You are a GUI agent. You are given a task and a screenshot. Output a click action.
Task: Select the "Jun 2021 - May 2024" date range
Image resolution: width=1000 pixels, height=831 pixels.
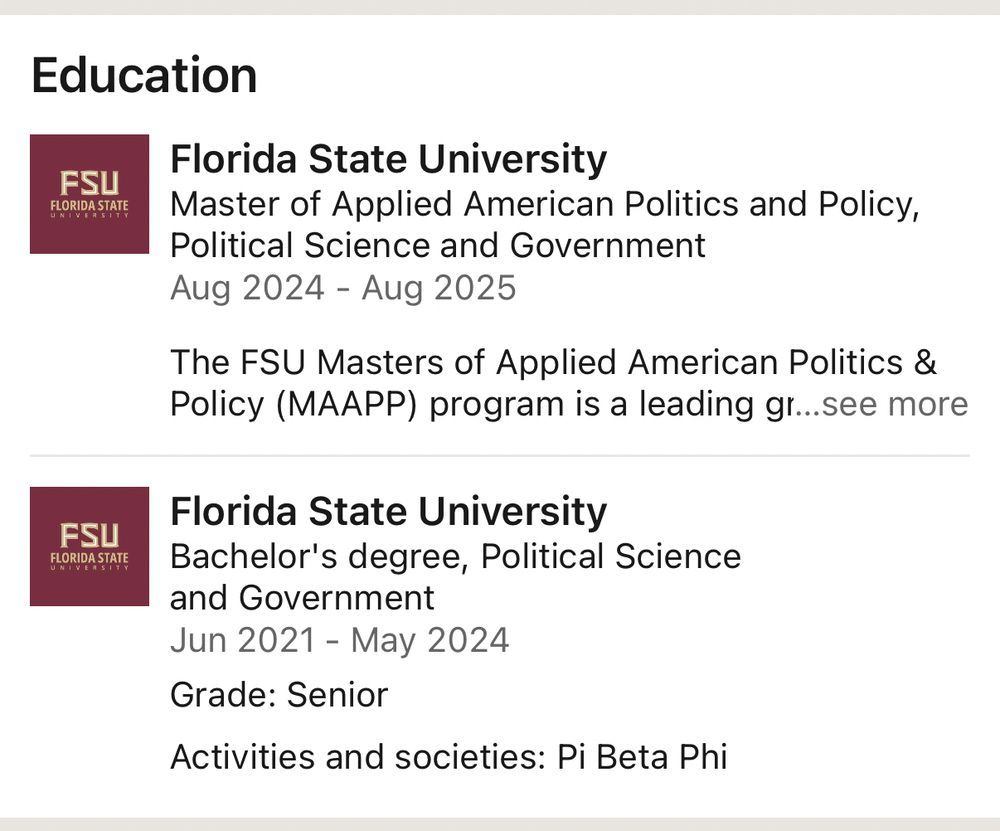pos(339,640)
